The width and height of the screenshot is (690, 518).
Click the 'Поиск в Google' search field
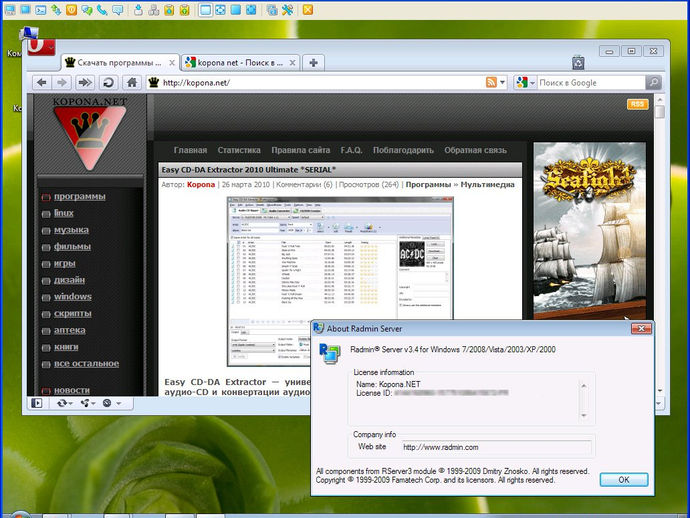(591, 82)
